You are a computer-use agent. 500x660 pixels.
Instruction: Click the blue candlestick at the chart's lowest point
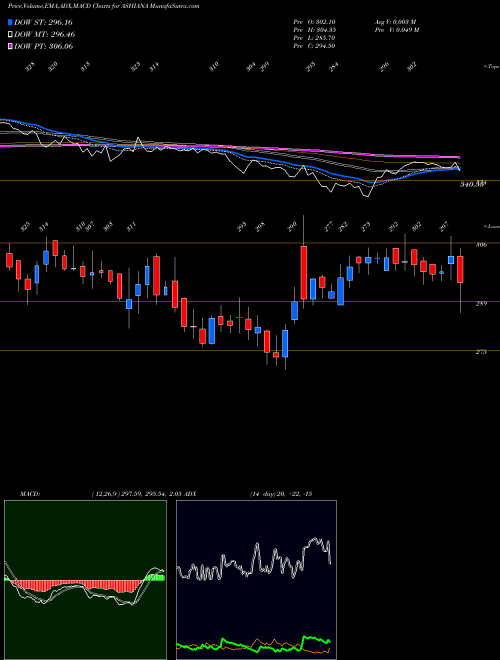point(285,343)
